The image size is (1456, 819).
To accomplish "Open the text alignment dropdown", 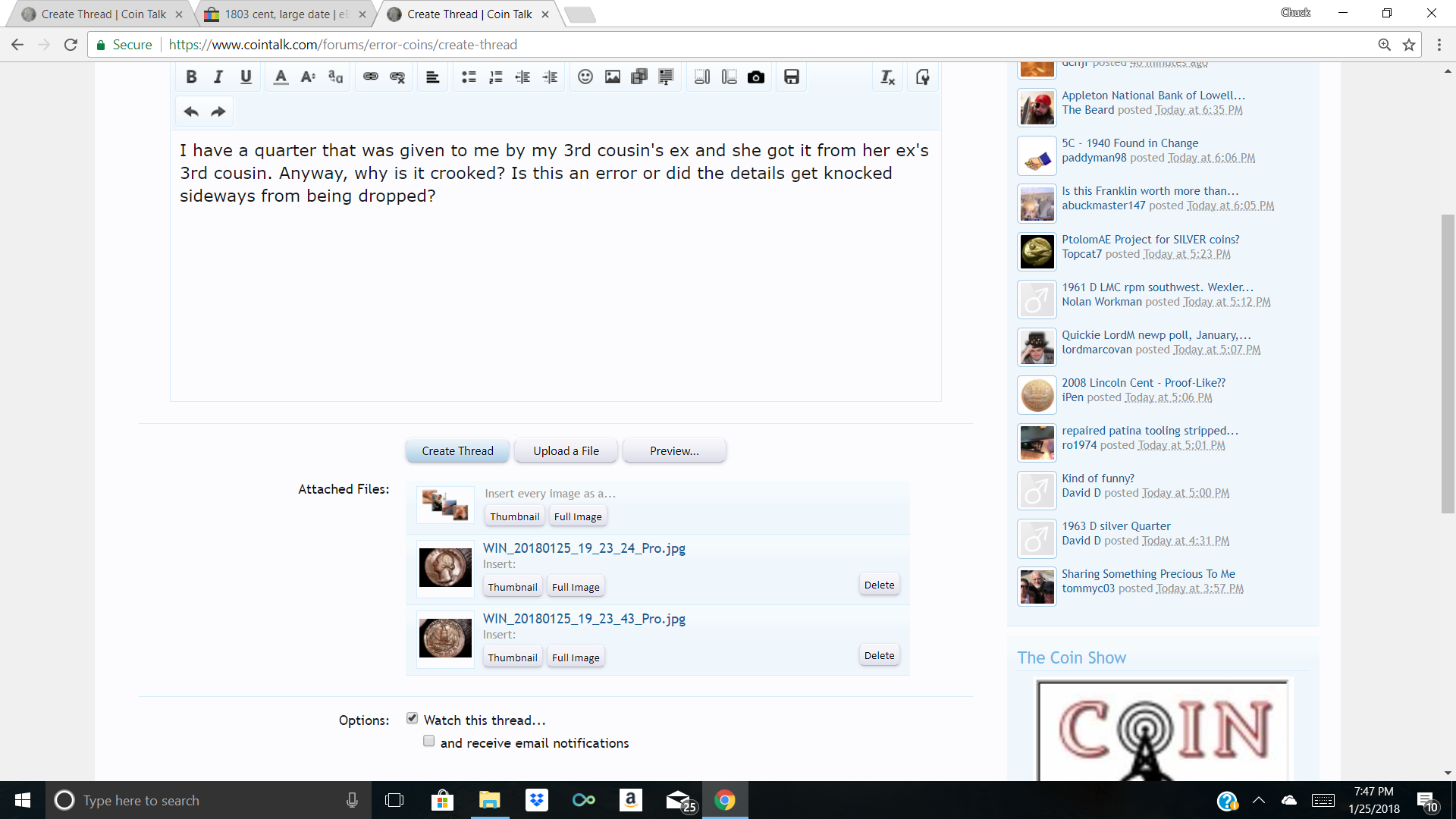I will pos(432,77).
